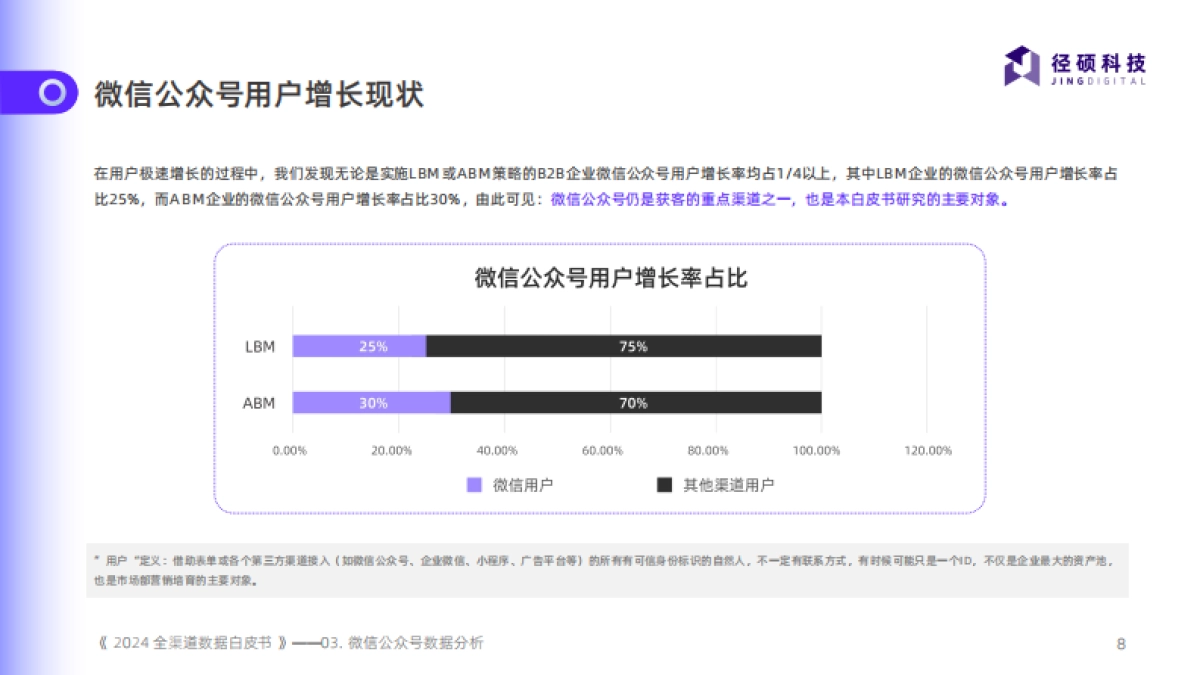Screen dimensions: 1200x675
Task: Open the highlighted link 微信公众号仍是获客的重点渠道之一
Action: 670,201
